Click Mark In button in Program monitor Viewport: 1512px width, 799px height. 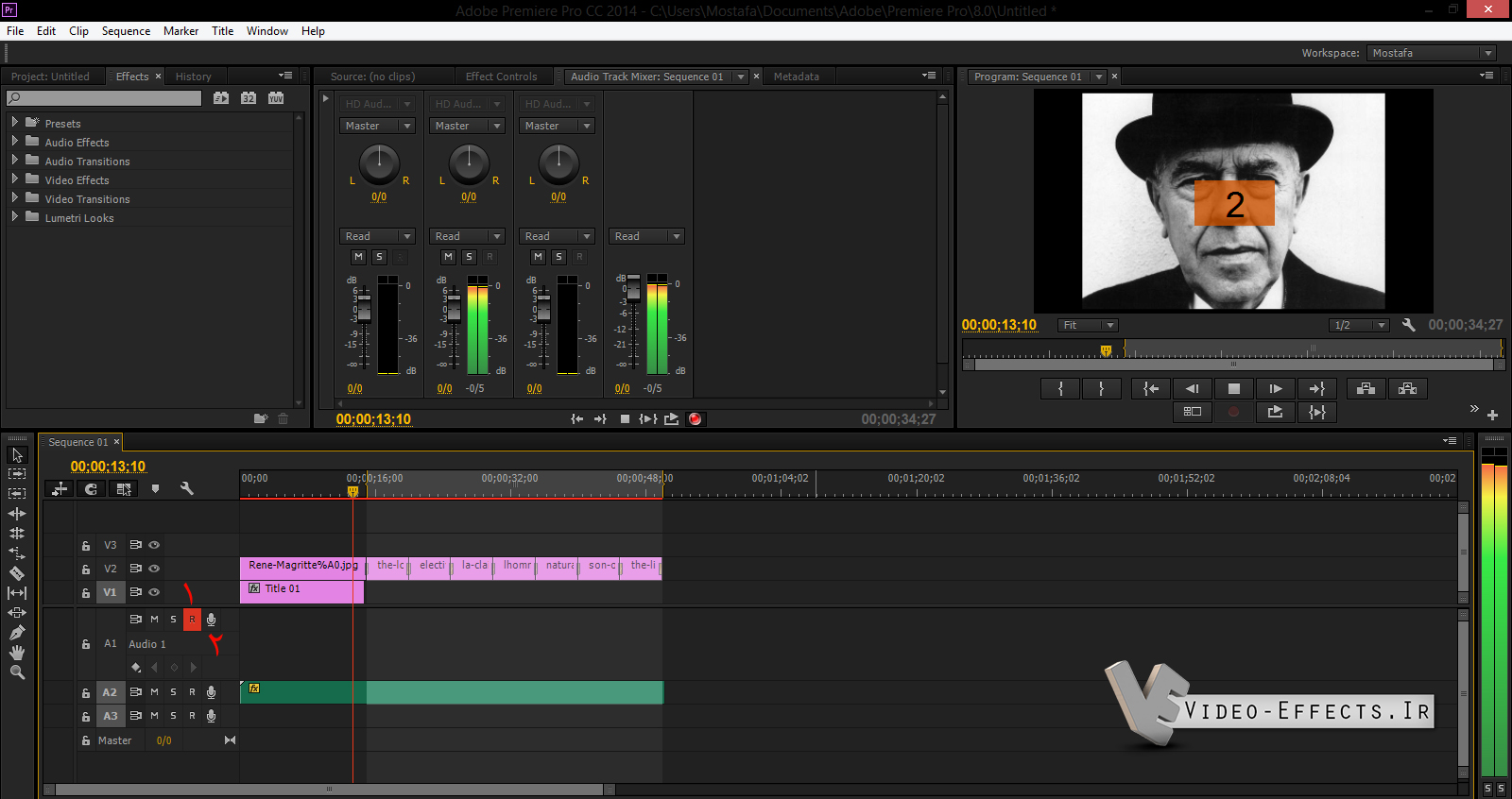[x=1060, y=388]
